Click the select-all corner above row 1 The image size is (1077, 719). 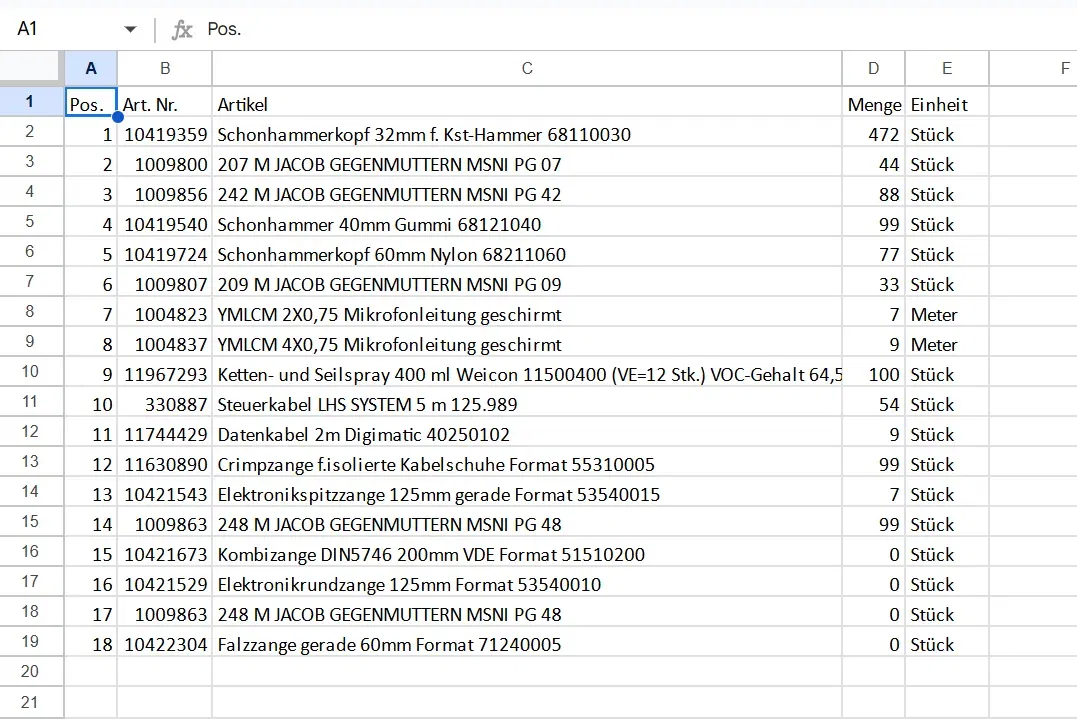[32, 68]
